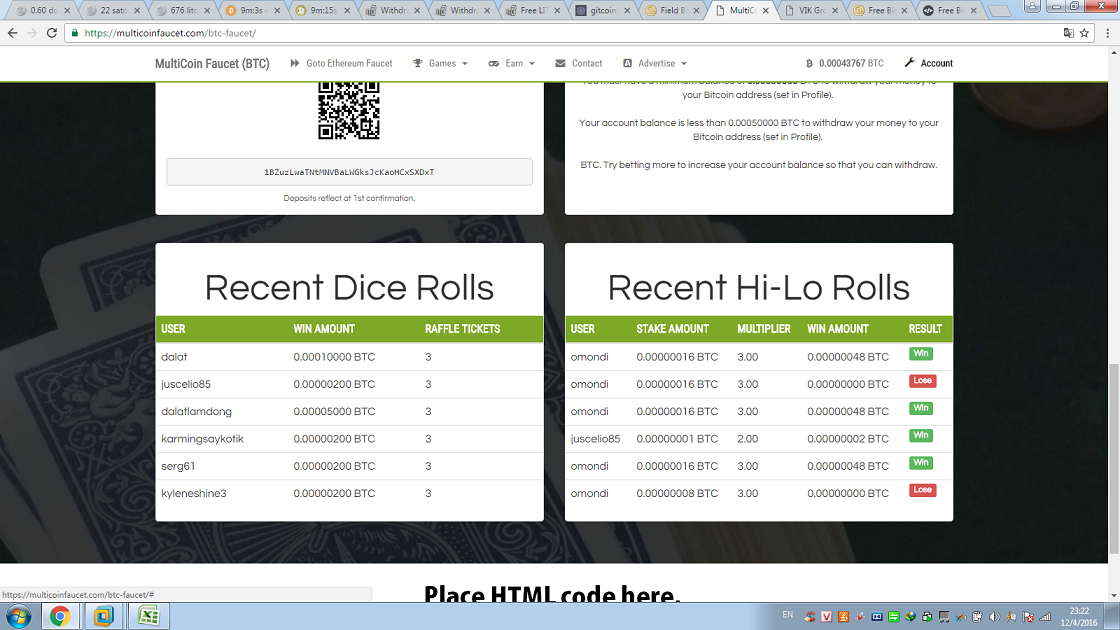The width and height of the screenshot is (1120, 630).
Task: Switch to the '0.60 do' browser tab
Action: [x=43, y=10]
